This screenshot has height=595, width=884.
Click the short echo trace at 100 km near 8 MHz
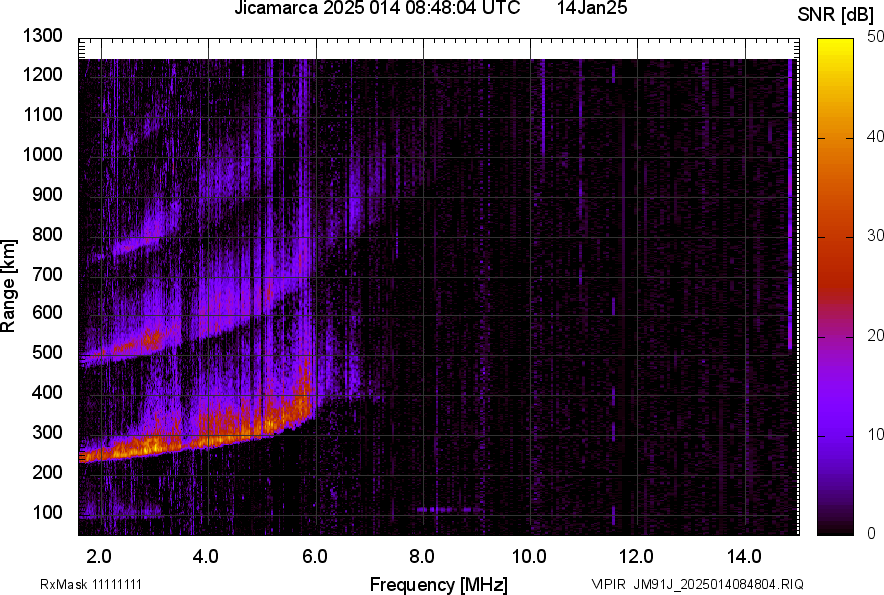point(449,509)
